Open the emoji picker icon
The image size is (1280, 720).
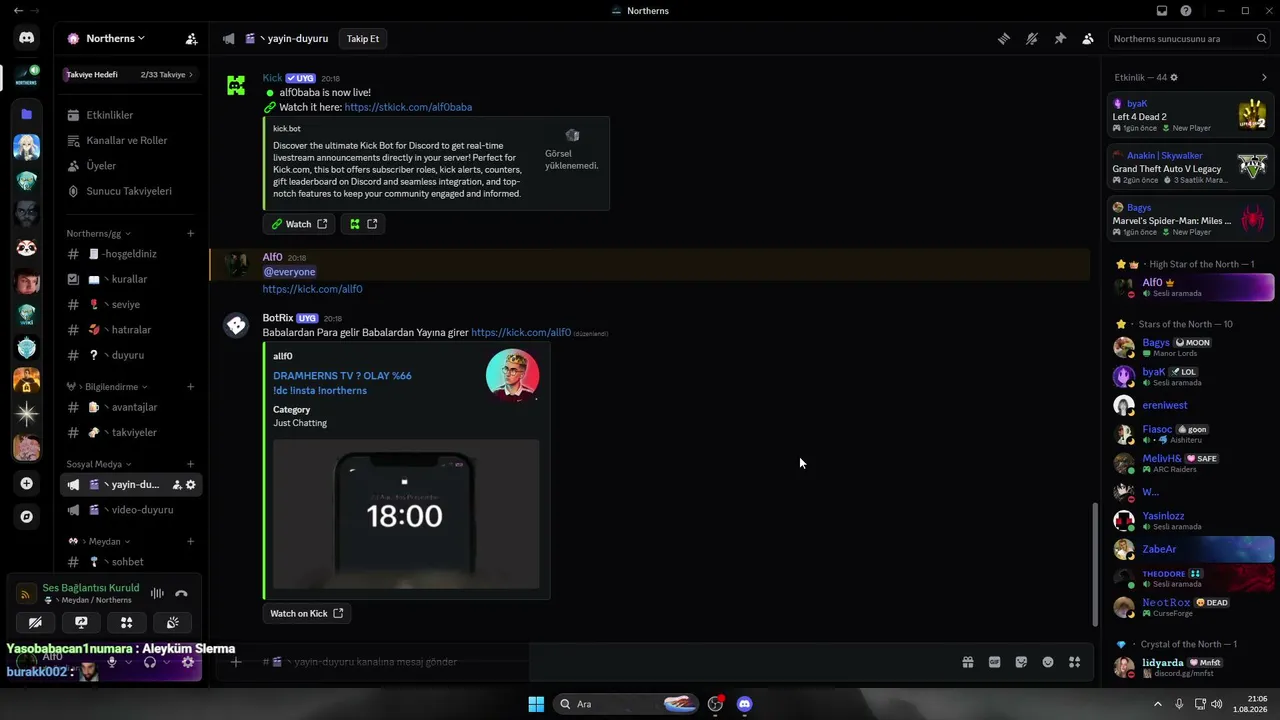[1048, 662]
